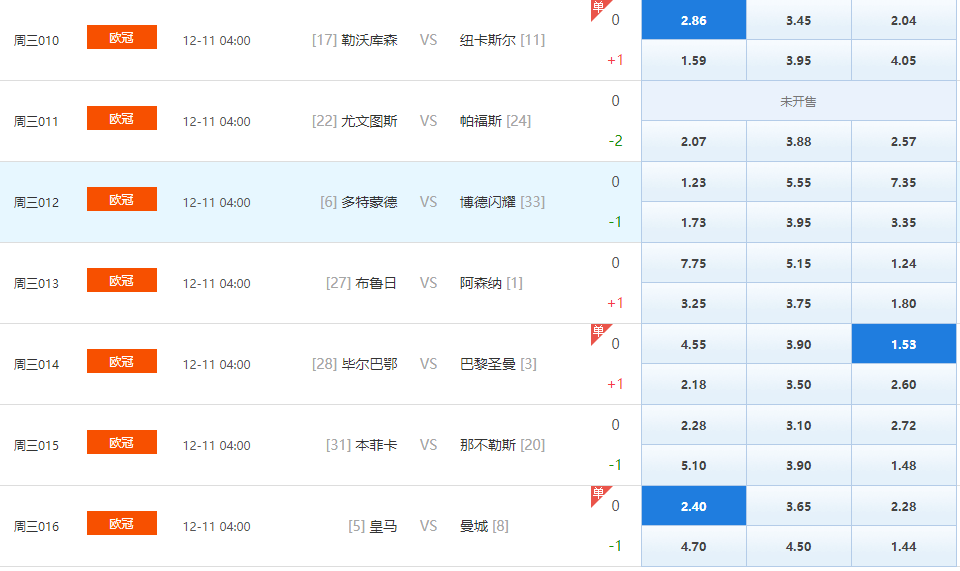
Task: Select 5.15 draw odds in 周三013
Action: (x=798, y=263)
